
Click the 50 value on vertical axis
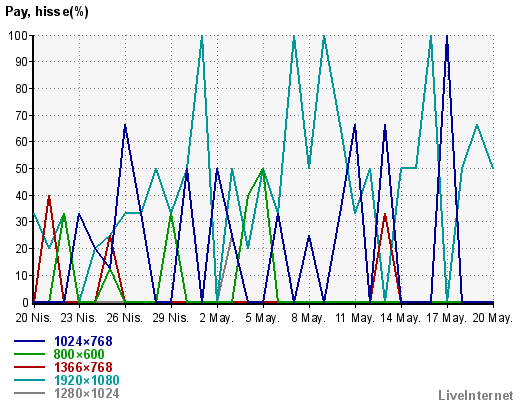click(22, 168)
